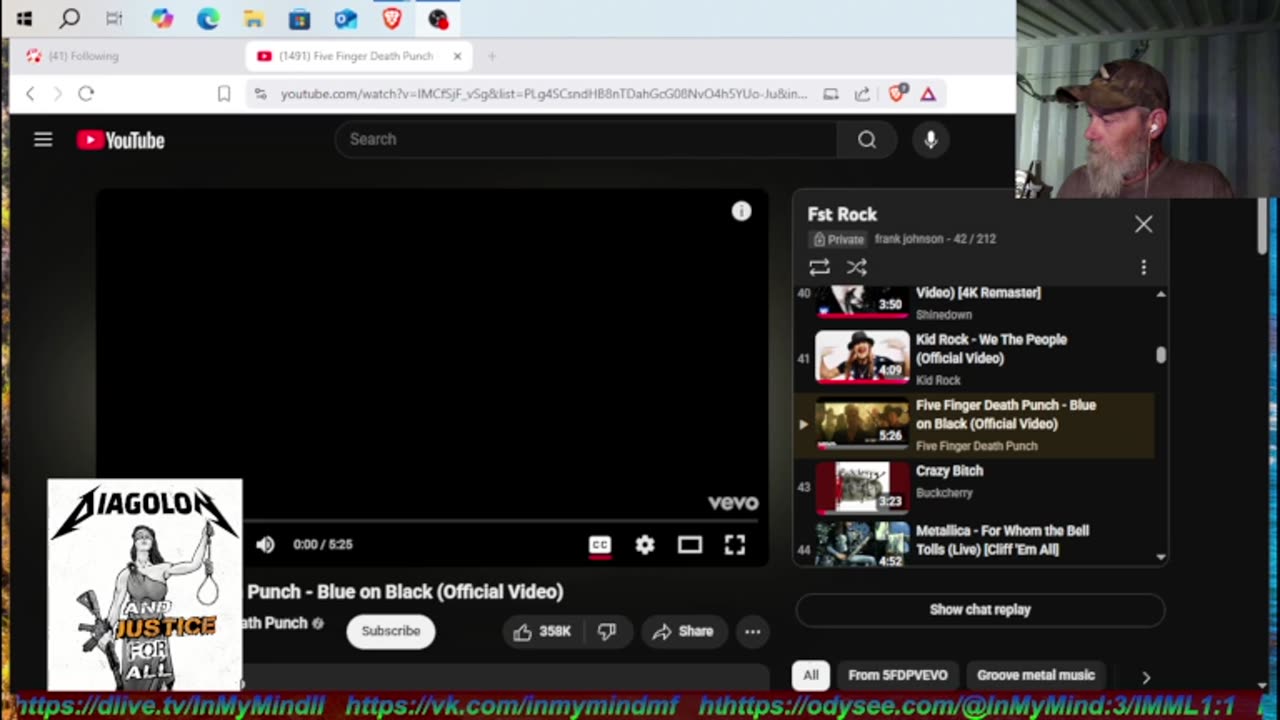
Task: Open the Windows Start menu
Action: [x=24, y=18]
